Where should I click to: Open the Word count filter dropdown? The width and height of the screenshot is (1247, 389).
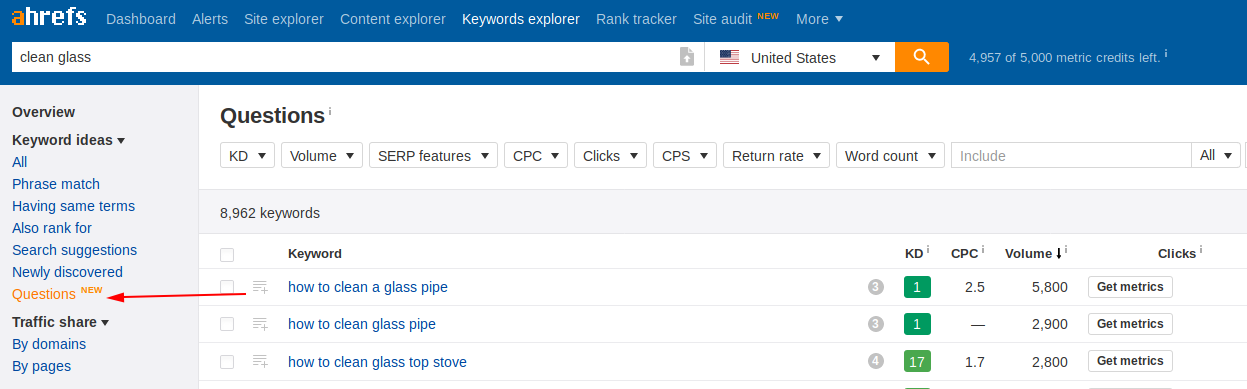pyautogui.click(x=890, y=156)
